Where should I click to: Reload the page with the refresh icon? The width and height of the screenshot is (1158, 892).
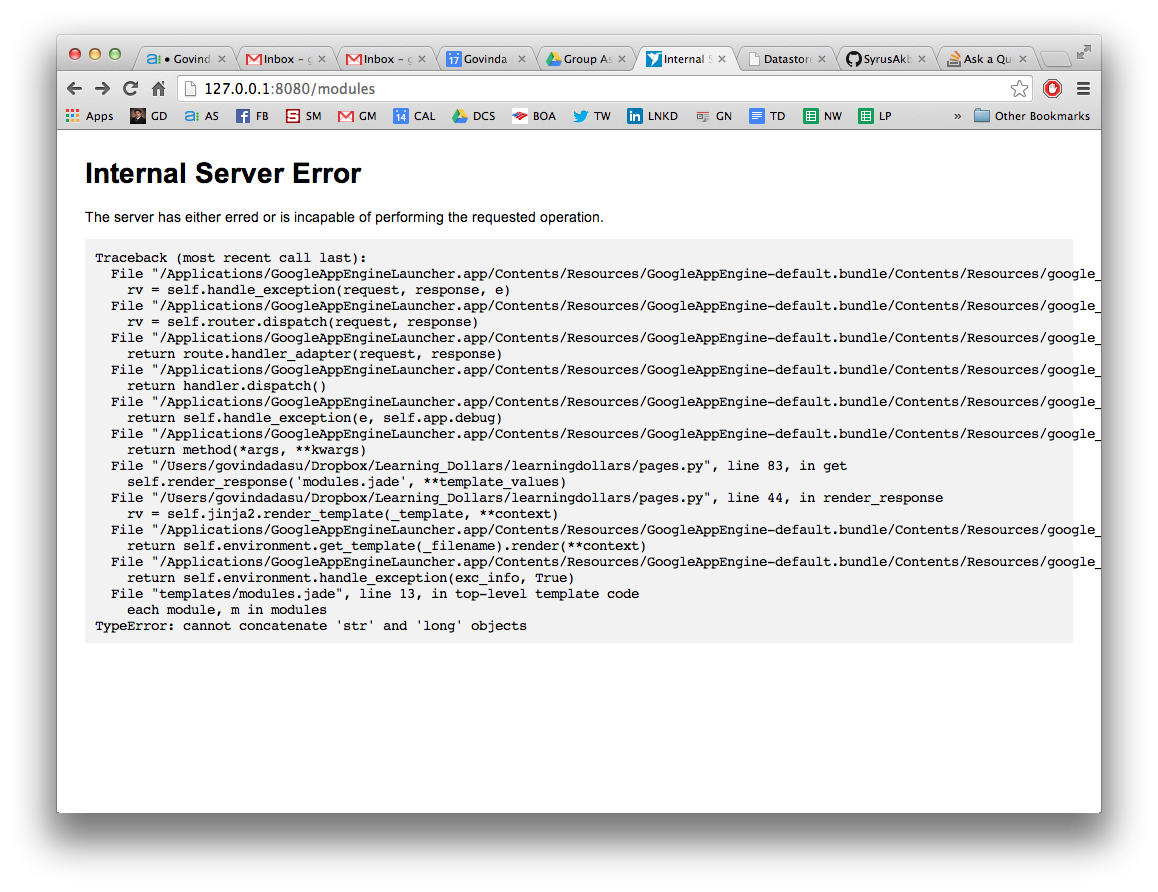tap(130, 89)
